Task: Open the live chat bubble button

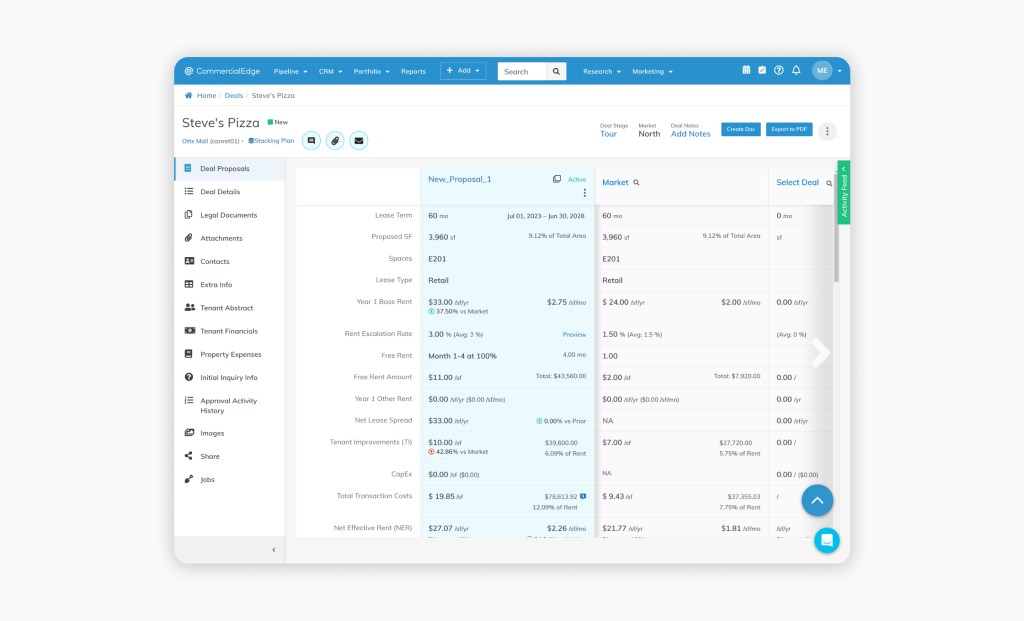Action: coord(827,540)
